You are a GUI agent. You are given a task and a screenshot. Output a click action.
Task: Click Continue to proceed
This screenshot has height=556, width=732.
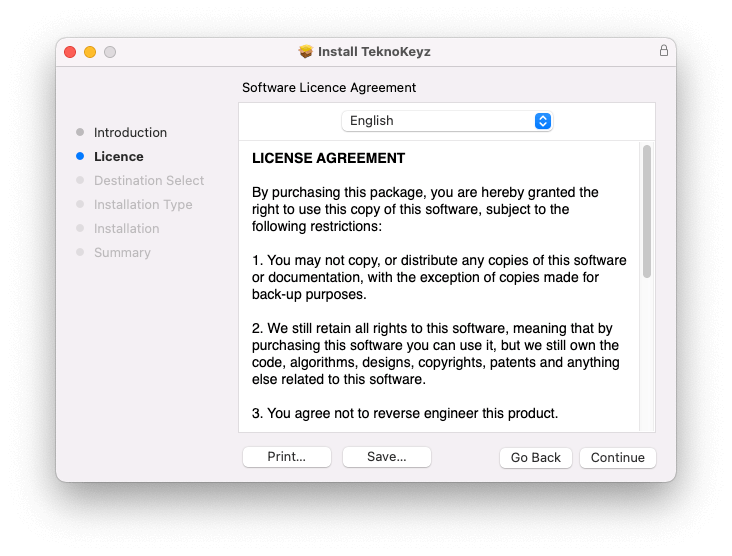click(617, 457)
